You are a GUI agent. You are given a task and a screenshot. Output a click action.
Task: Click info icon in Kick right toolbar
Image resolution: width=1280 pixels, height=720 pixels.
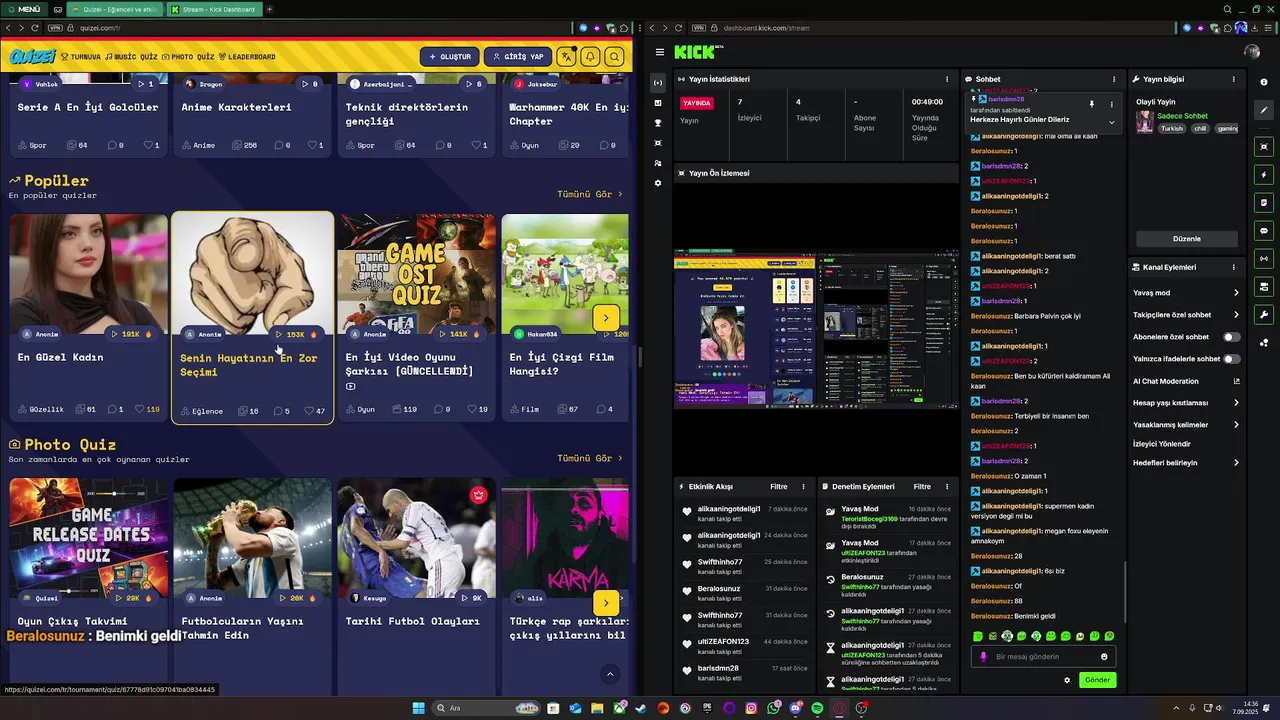(x=1264, y=82)
